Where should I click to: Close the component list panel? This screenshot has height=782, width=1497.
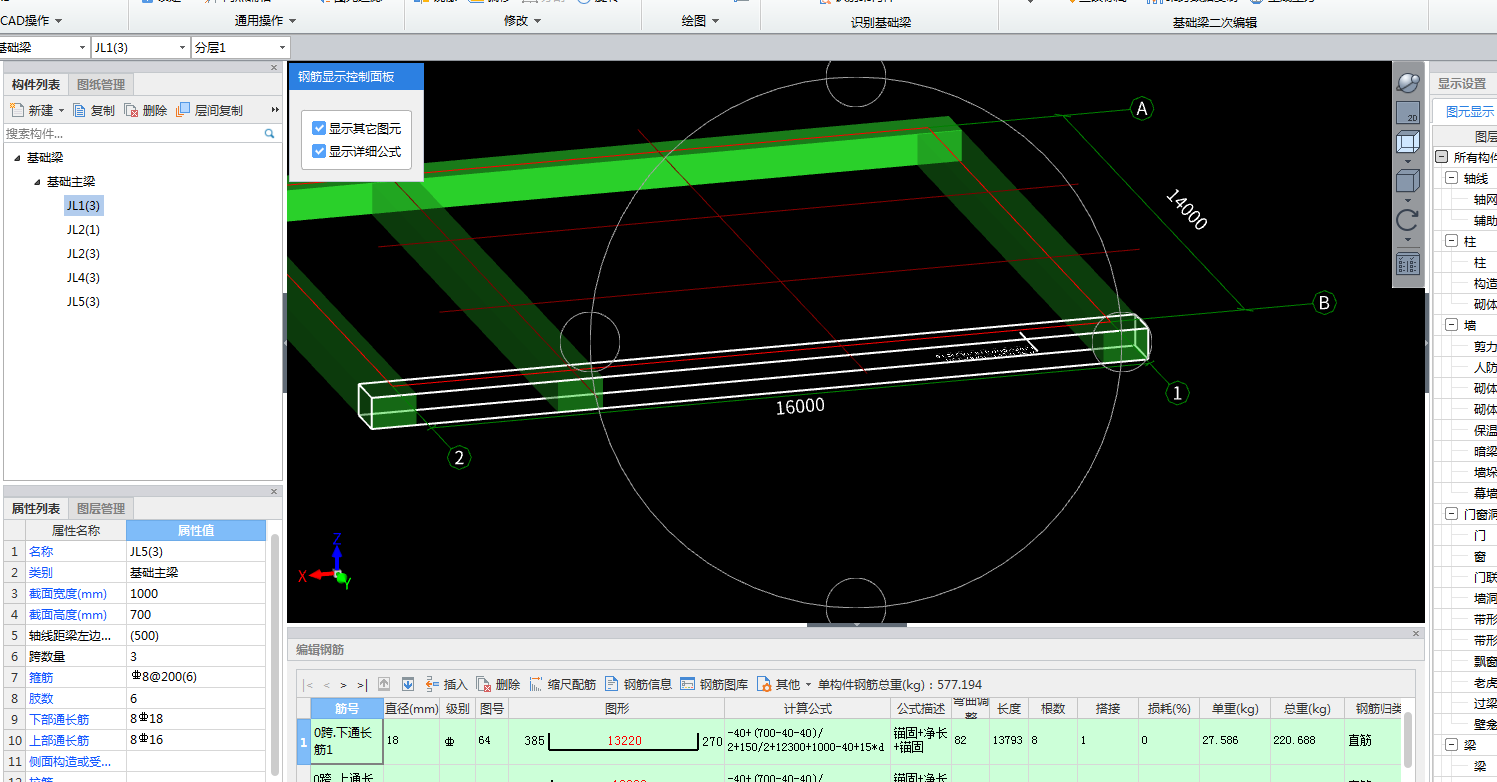click(274, 68)
